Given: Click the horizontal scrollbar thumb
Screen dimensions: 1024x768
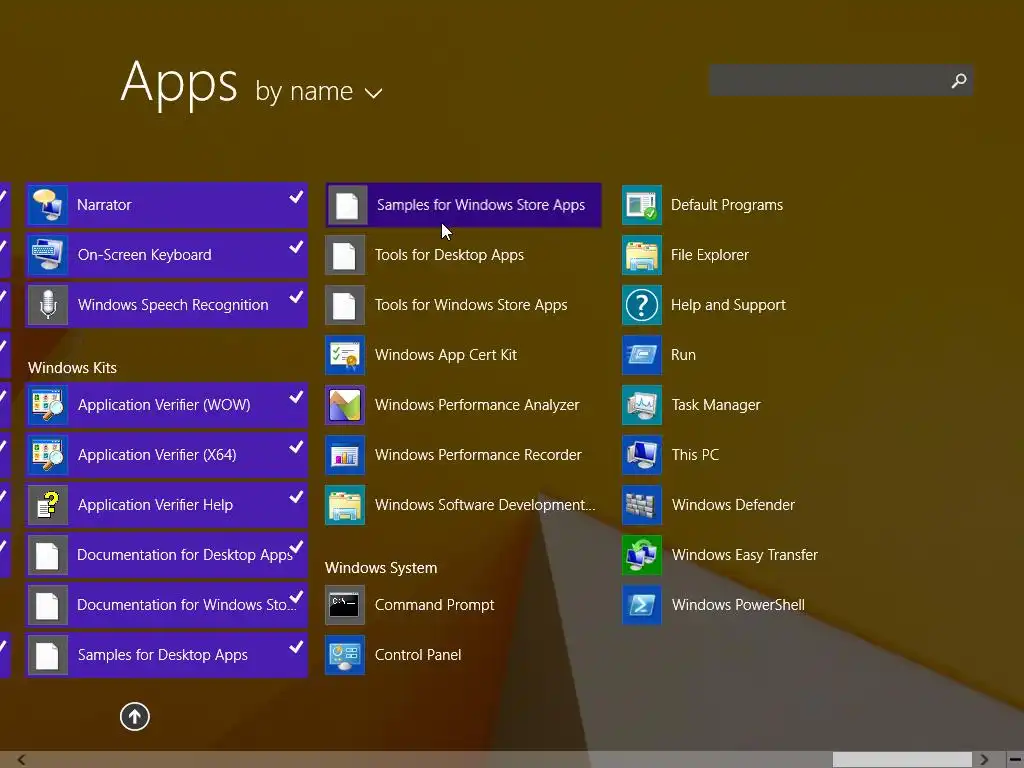Looking at the screenshot, I should [902, 760].
